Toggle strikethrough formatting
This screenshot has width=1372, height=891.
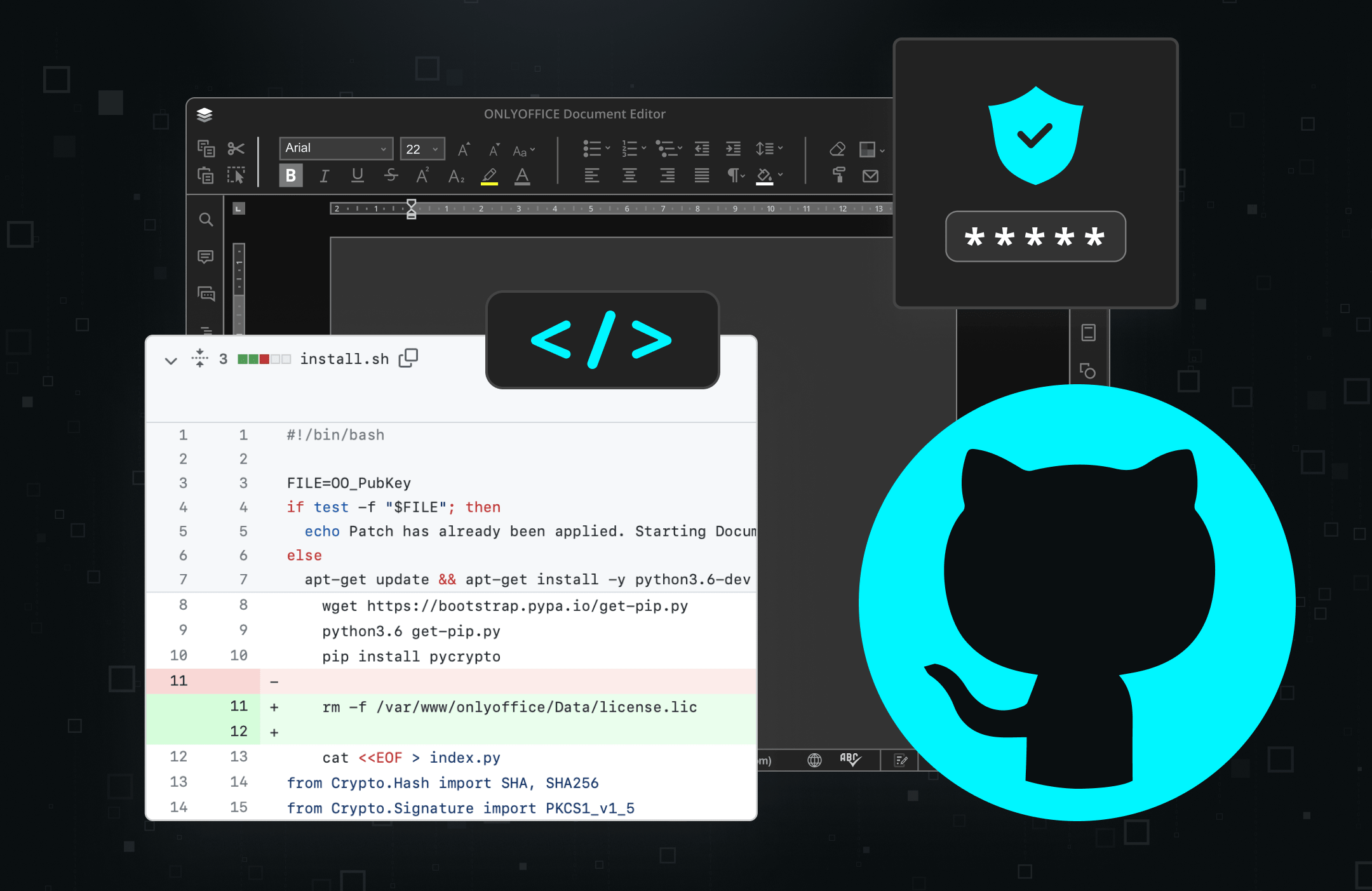pyautogui.click(x=391, y=175)
